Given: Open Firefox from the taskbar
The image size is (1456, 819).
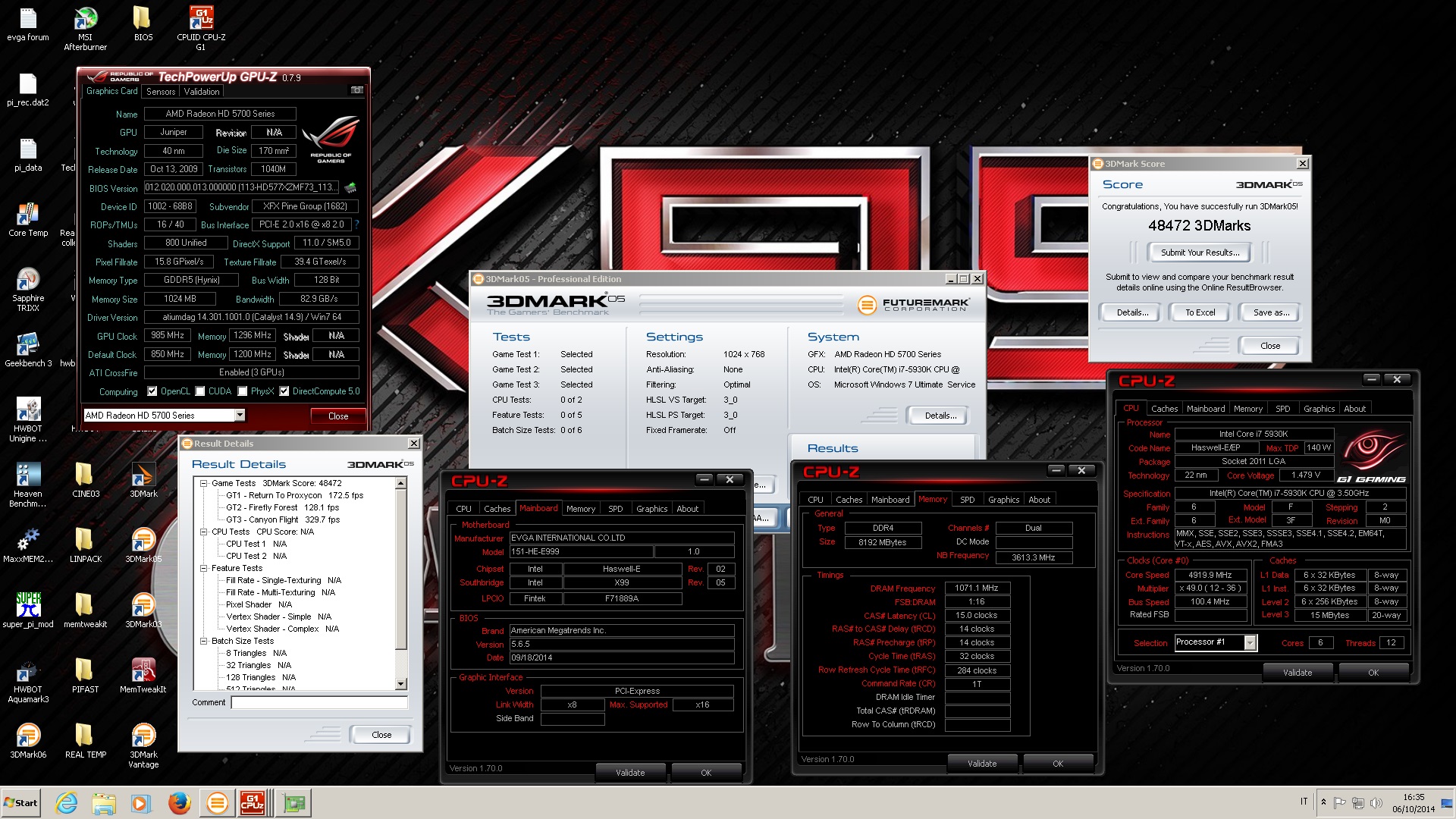Looking at the screenshot, I should pyautogui.click(x=179, y=802).
